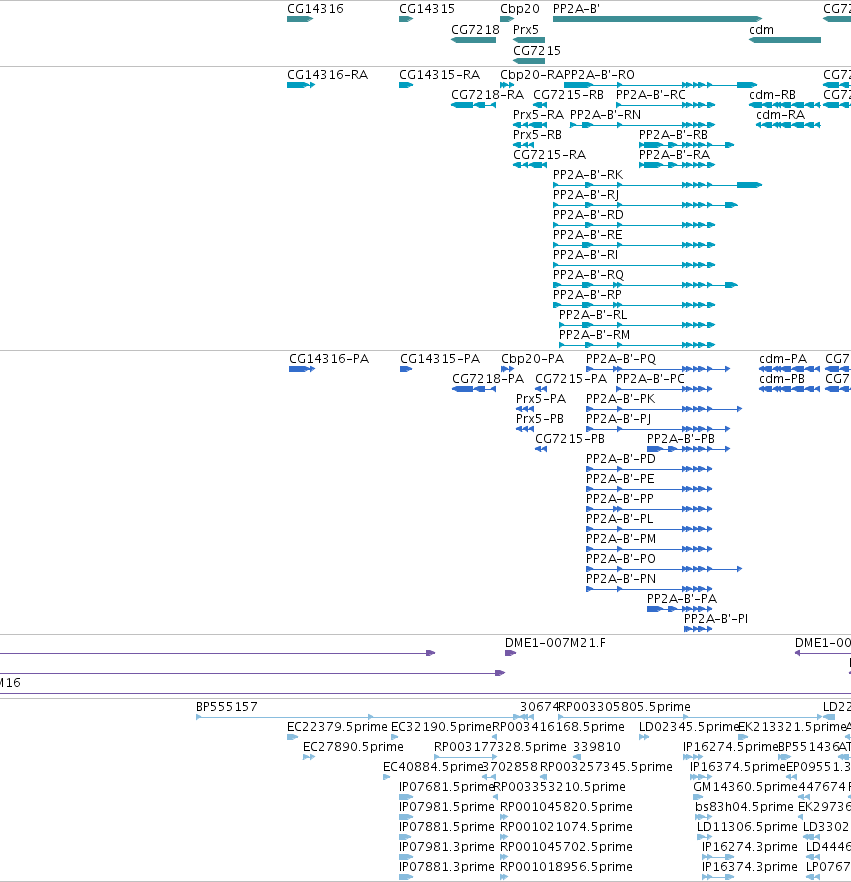Image resolution: width=851 pixels, height=882 pixels.
Task: Click protein CG7215-PA
Action: coord(571,379)
